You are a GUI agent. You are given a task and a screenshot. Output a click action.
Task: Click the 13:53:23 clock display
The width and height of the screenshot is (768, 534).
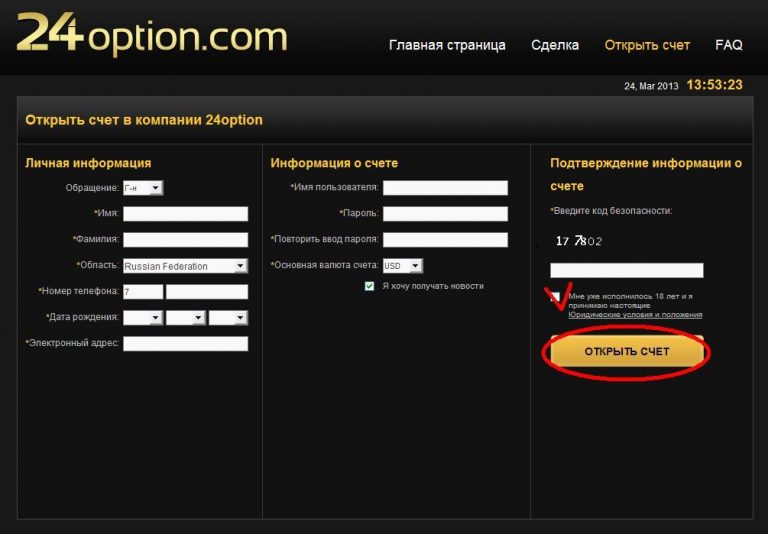click(x=715, y=85)
